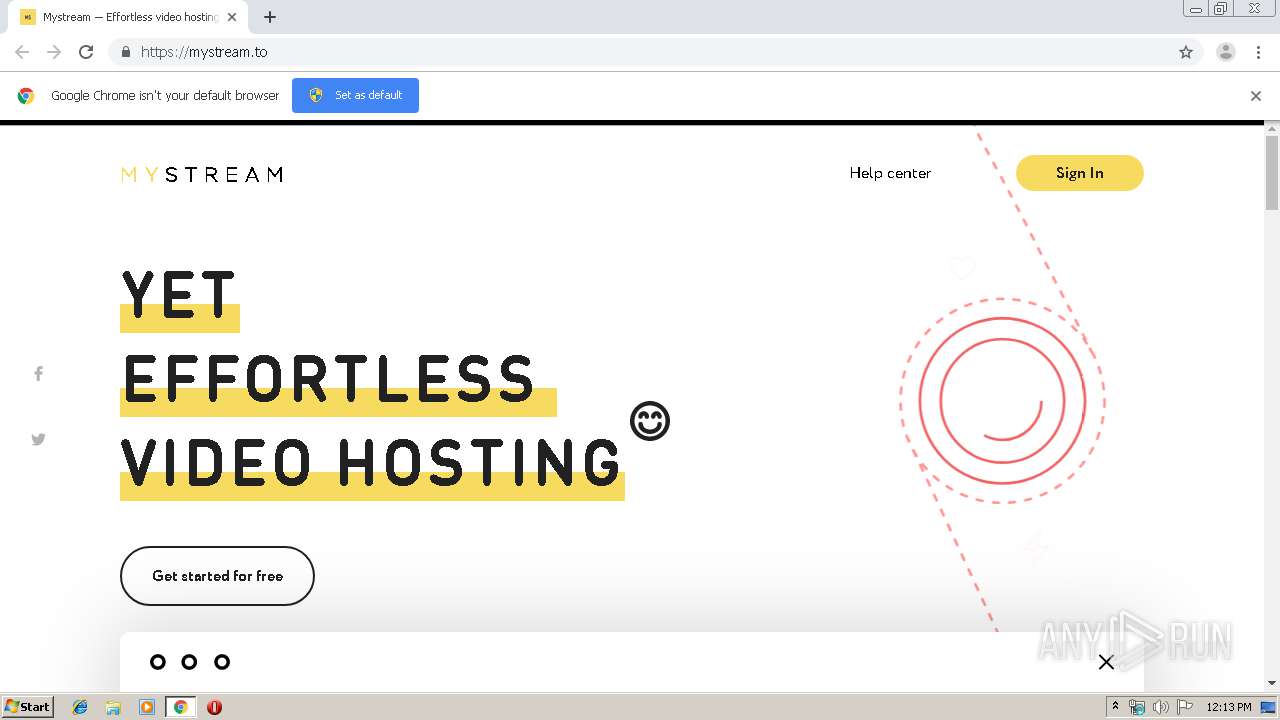
Task: Click the 'YET' headline text
Action: click(178, 294)
